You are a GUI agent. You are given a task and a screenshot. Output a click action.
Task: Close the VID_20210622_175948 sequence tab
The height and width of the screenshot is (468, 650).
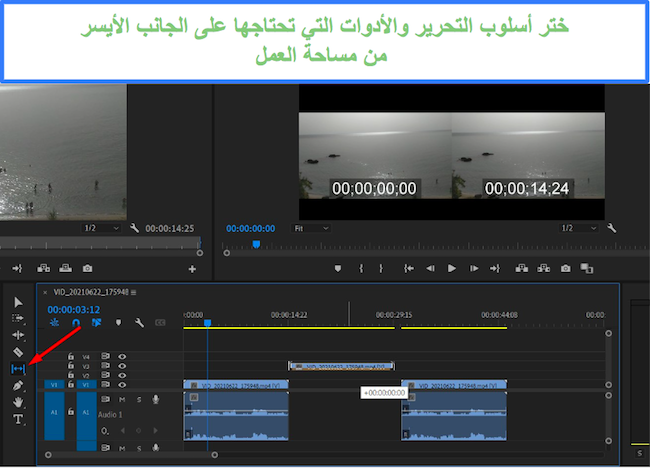click(45, 293)
